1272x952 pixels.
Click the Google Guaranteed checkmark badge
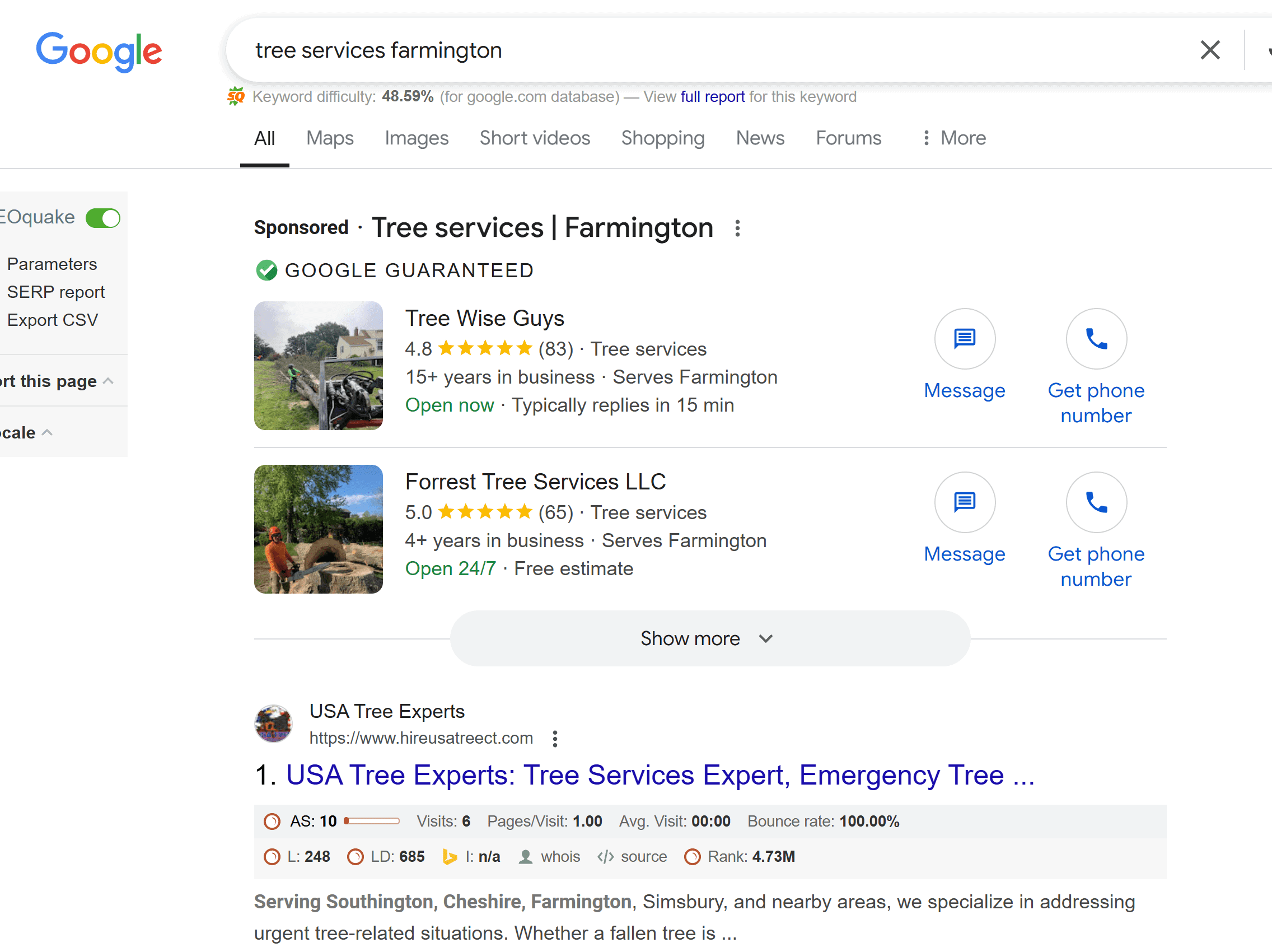coord(266,270)
